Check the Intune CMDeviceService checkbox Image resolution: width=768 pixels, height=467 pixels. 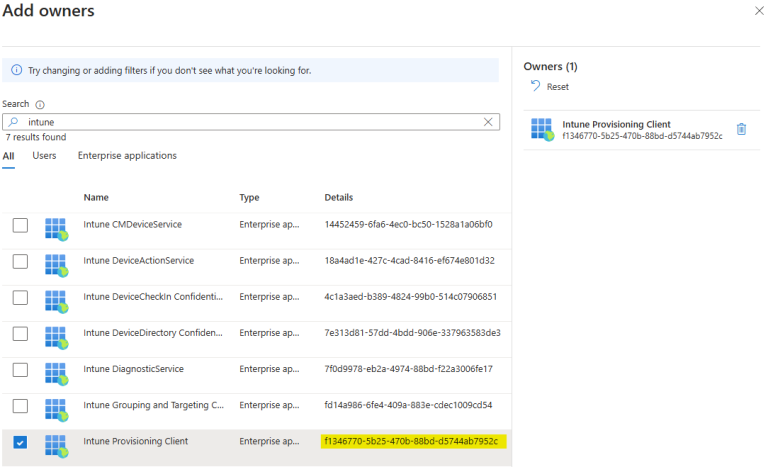[20, 225]
